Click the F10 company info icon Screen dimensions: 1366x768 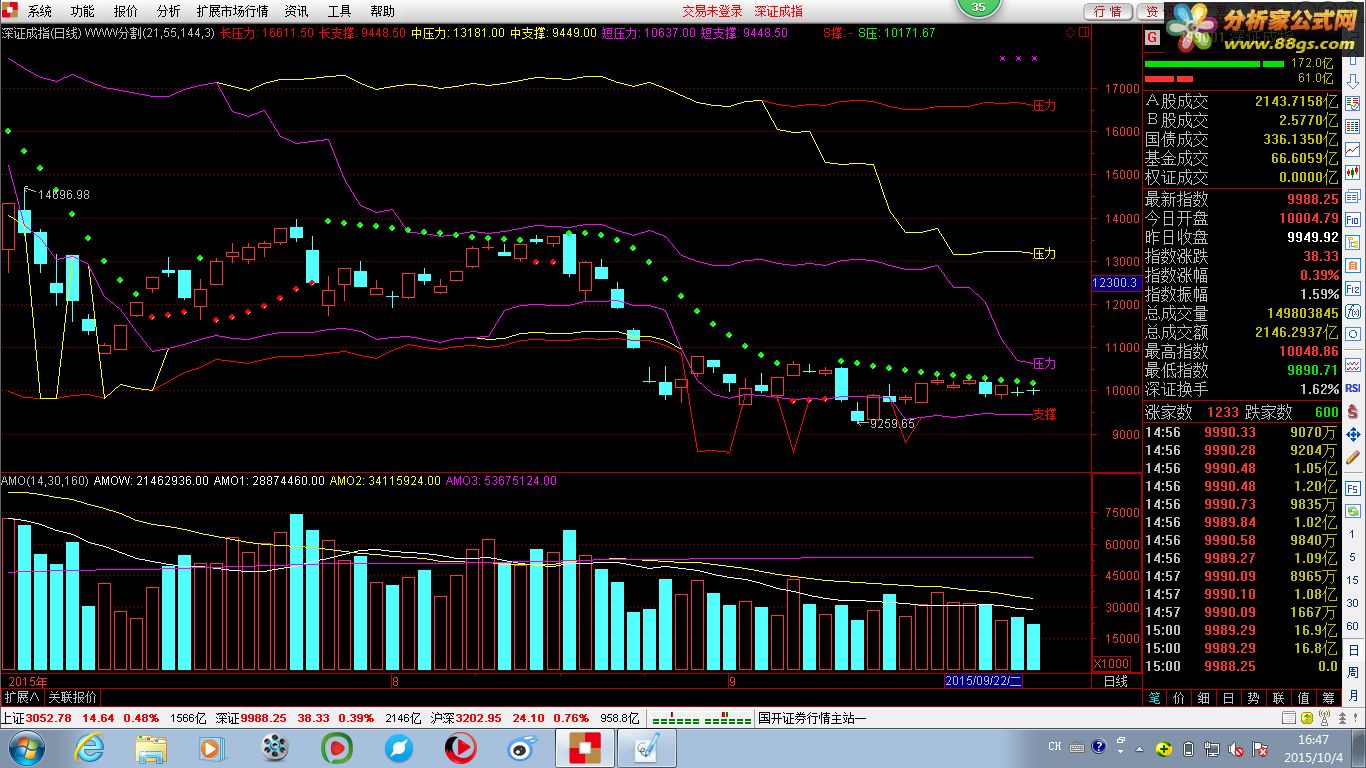1353,218
